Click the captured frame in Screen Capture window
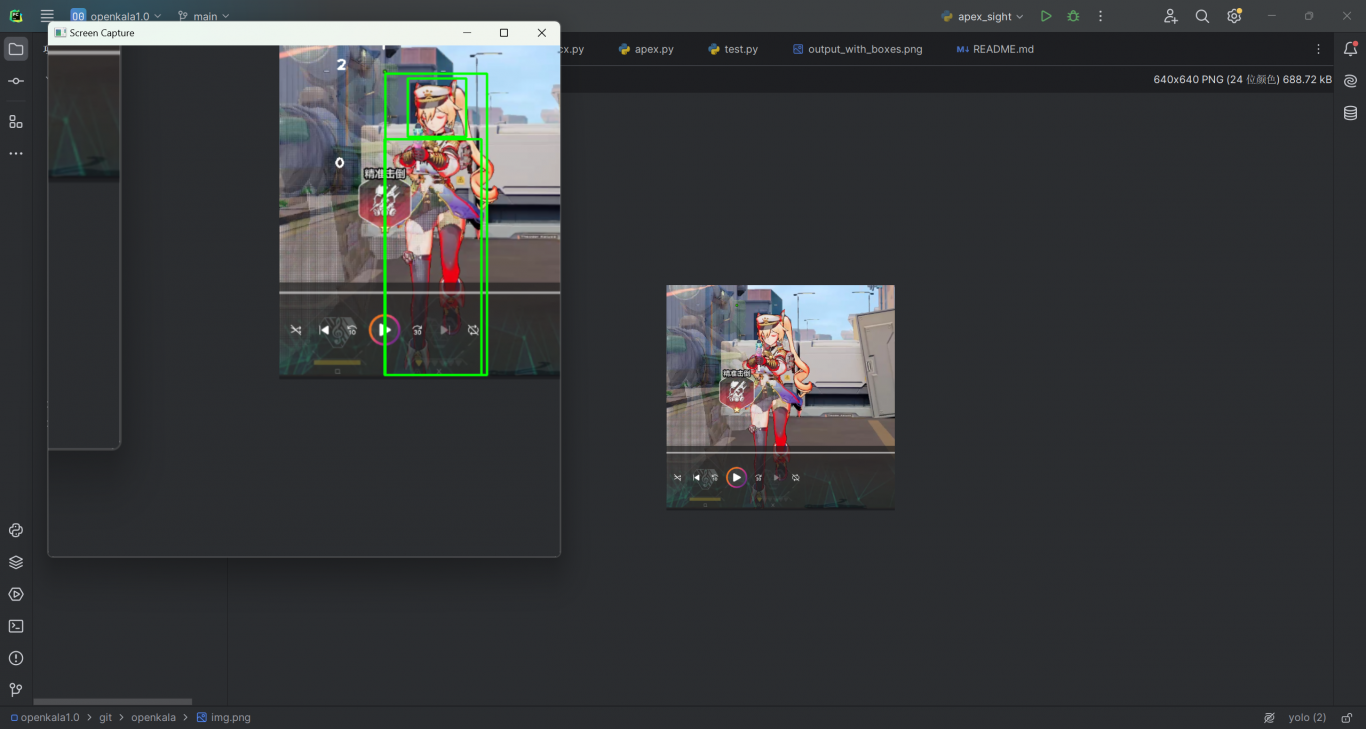This screenshot has width=1366, height=729. (419, 211)
